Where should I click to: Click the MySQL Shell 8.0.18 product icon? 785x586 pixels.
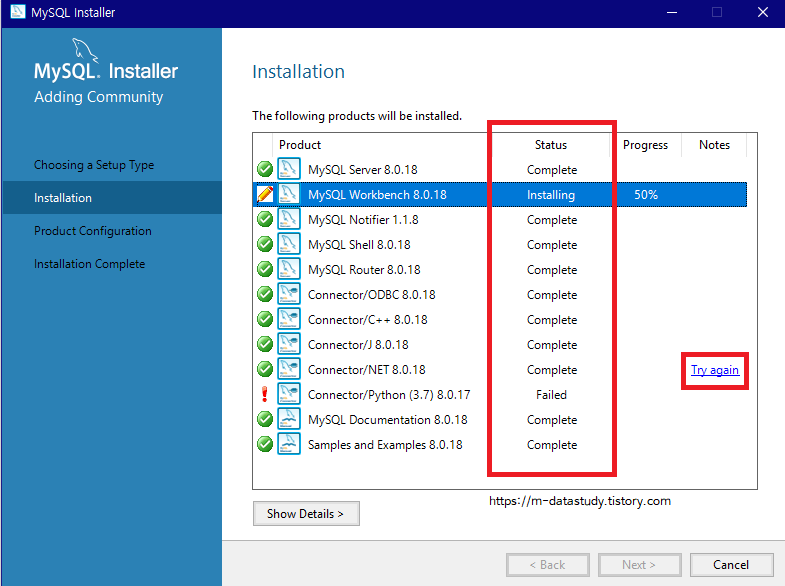tap(289, 244)
